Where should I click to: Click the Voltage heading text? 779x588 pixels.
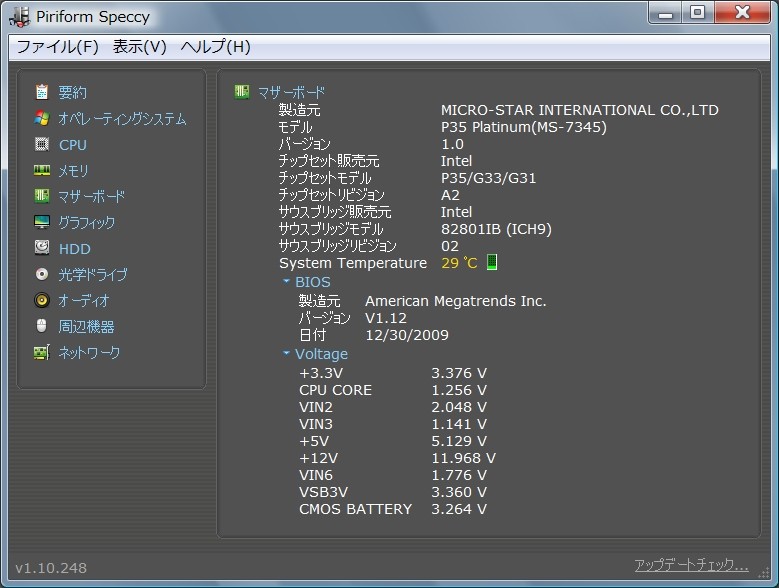pyautogui.click(x=321, y=354)
